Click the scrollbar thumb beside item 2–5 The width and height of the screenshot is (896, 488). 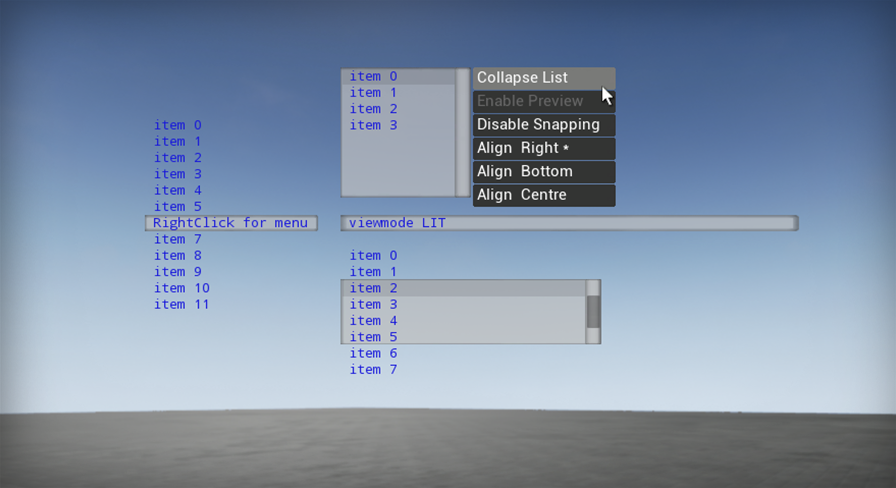(x=593, y=311)
